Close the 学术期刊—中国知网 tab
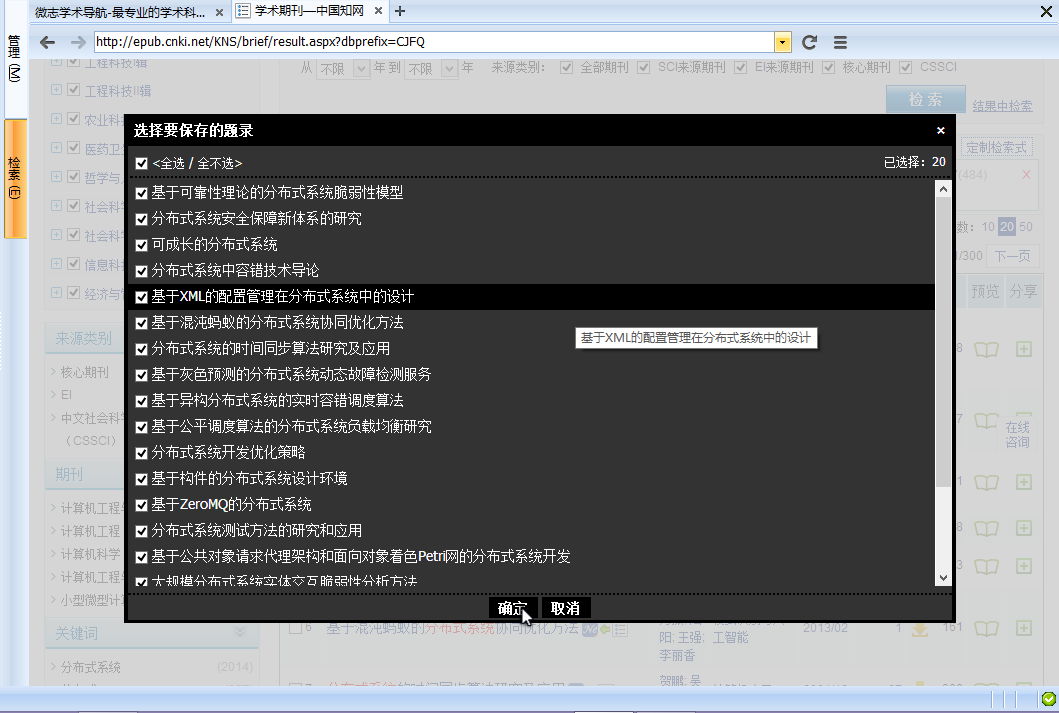 point(378,11)
